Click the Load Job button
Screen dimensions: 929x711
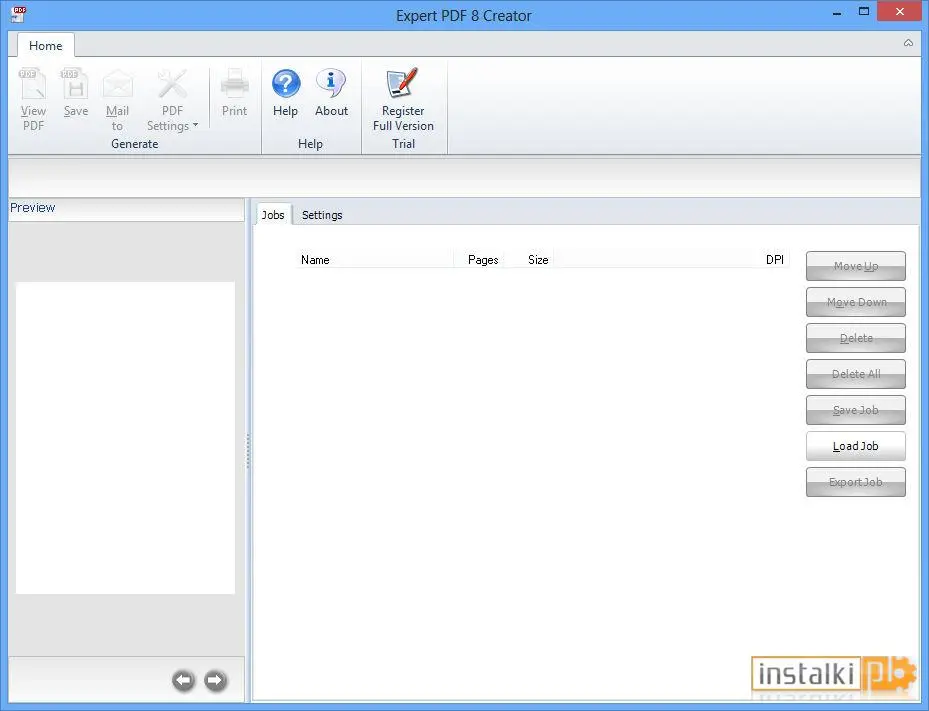tap(856, 446)
